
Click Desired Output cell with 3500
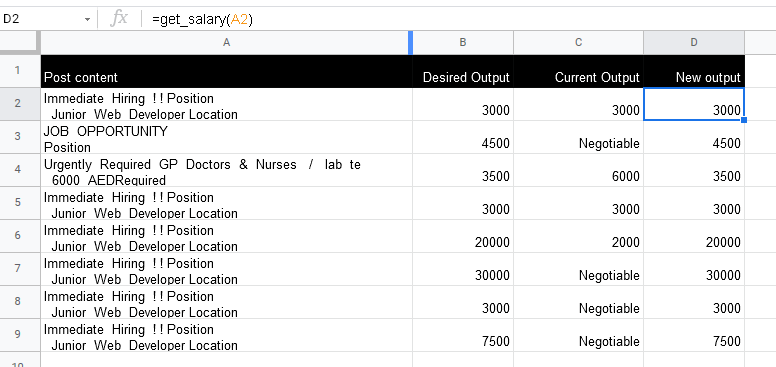click(x=463, y=170)
